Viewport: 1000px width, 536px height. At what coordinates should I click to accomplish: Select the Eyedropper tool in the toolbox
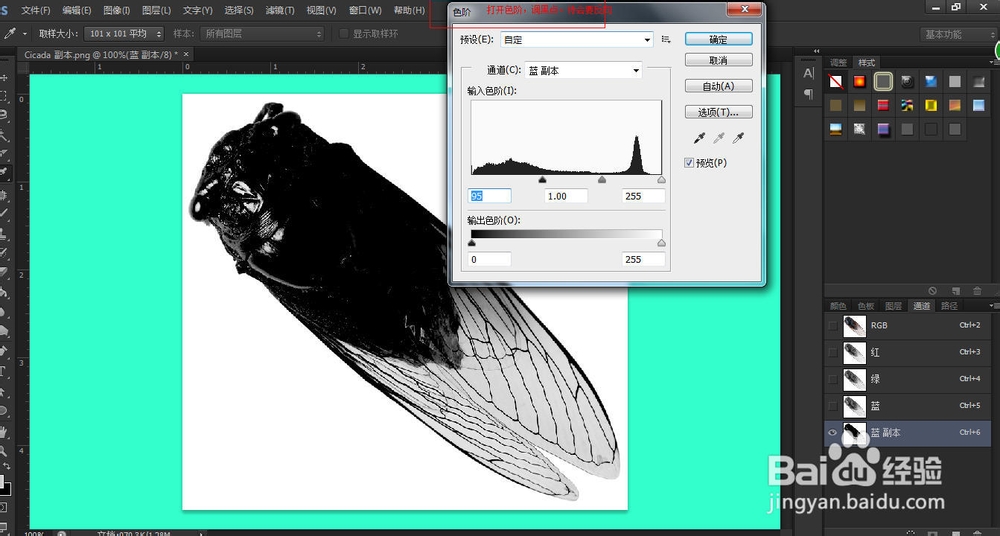pyautogui.click(x=3, y=171)
